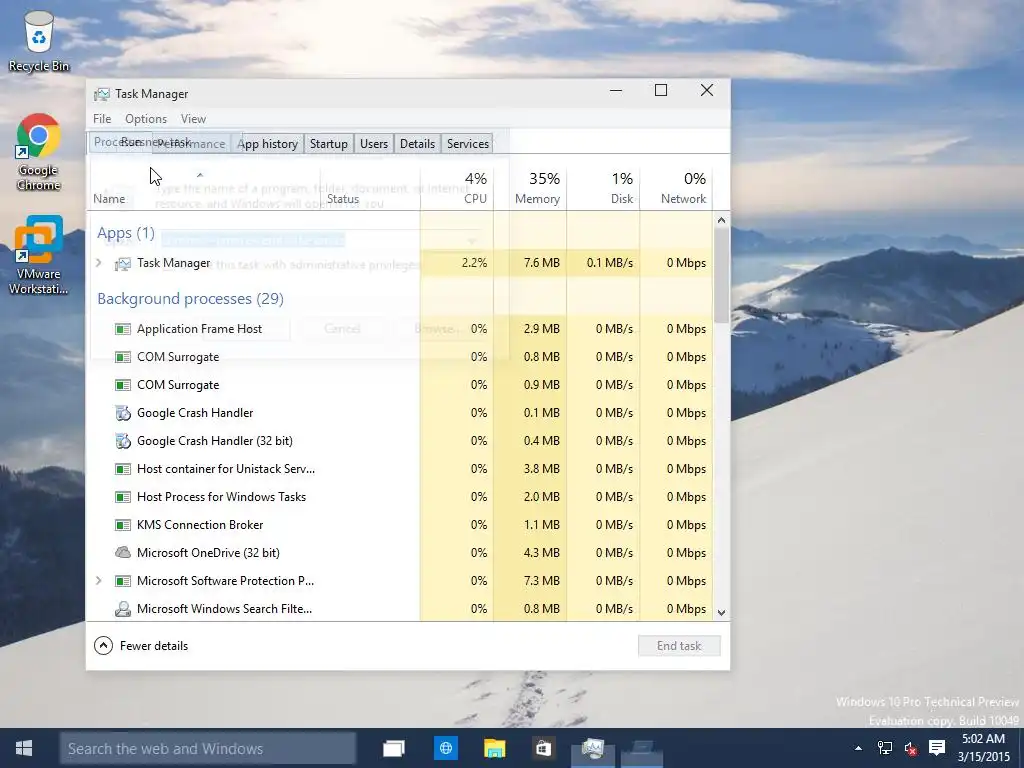This screenshot has height=768, width=1024.
Task: Show hidden system tray icons
Action: click(858, 748)
